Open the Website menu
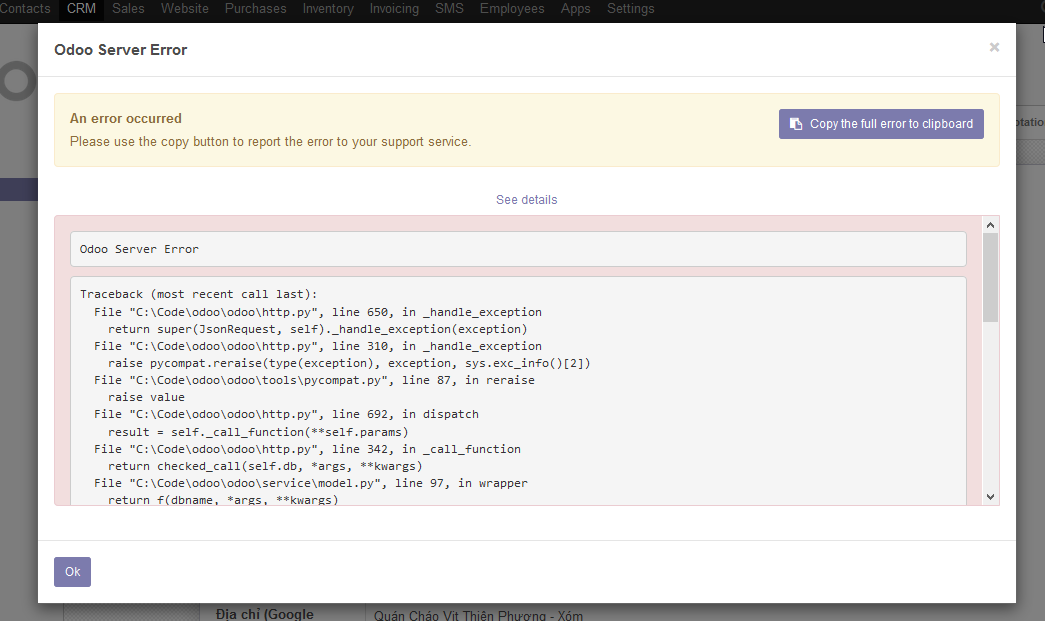Screen dimensions: 1045x621 (185, 9)
